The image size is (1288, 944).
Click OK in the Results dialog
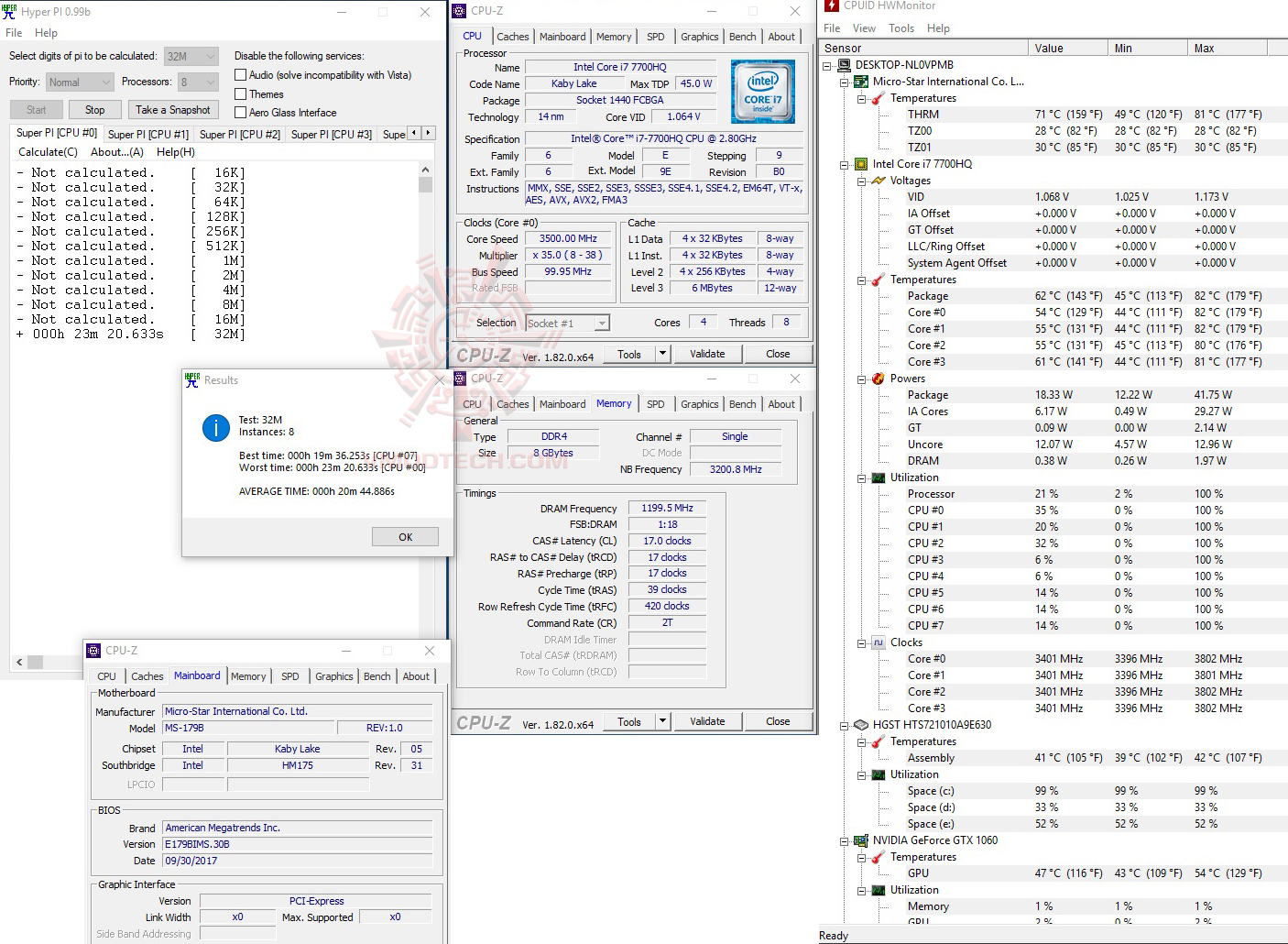point(404,536)
